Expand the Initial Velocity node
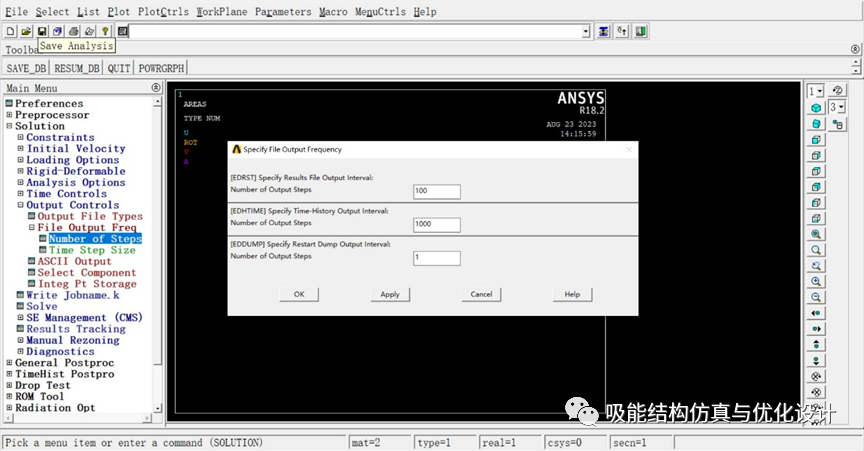The image size is (864, 451). pos(20,148)
